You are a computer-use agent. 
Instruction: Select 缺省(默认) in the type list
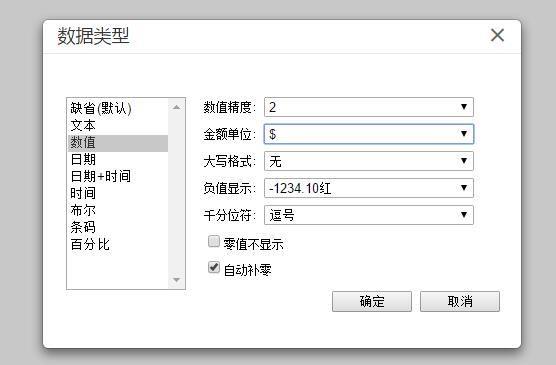118,108
